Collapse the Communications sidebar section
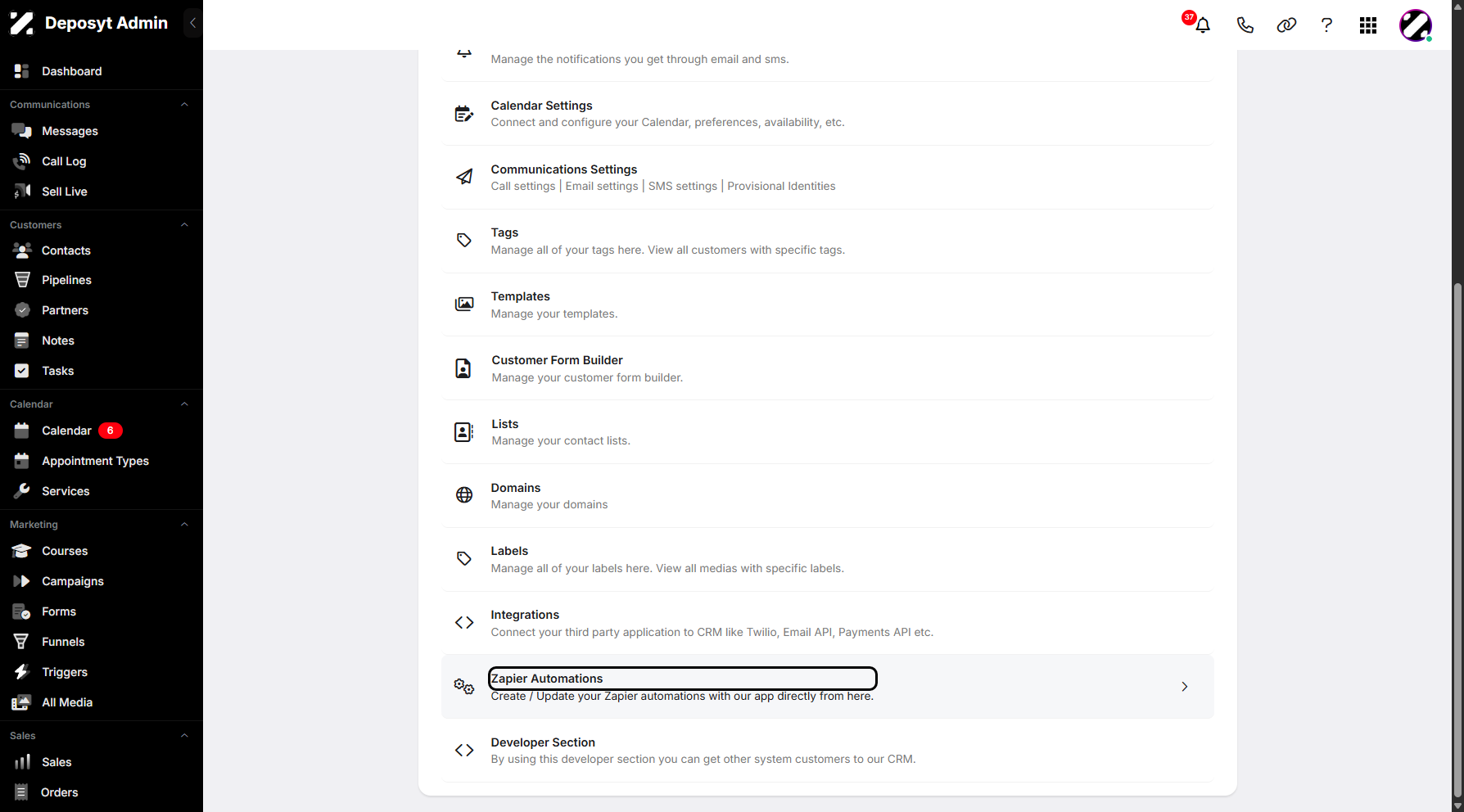 tap(184, 105)
